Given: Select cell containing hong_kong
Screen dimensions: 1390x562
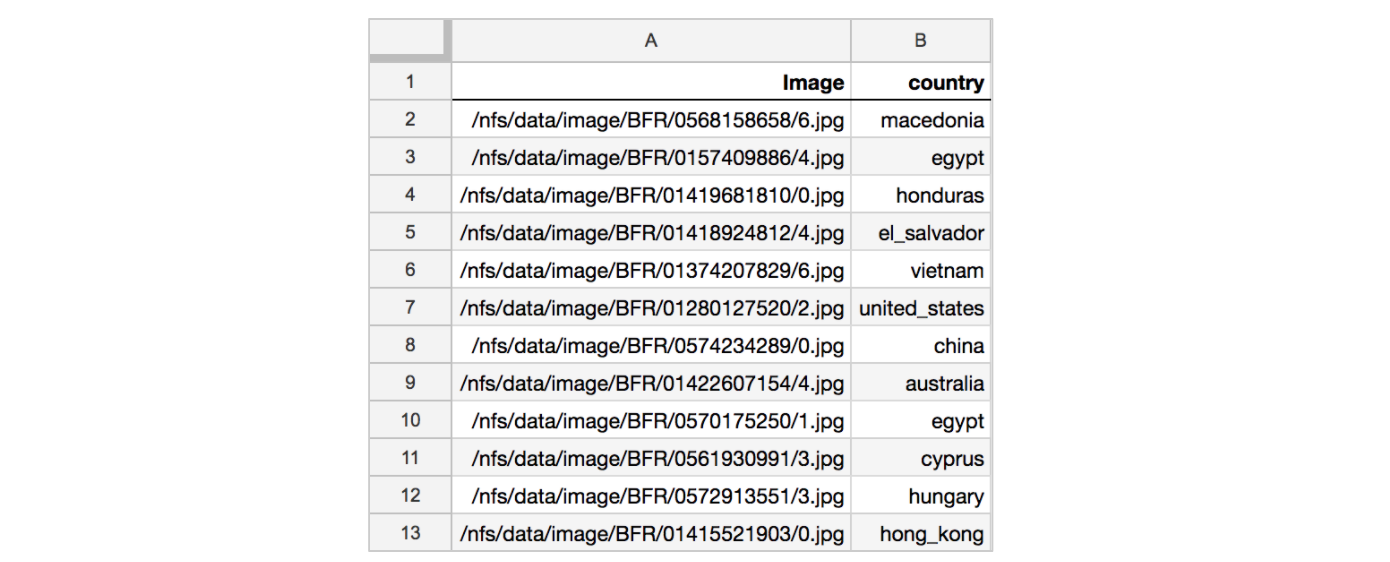Looking at the screenshot, I should coord(921,533).
